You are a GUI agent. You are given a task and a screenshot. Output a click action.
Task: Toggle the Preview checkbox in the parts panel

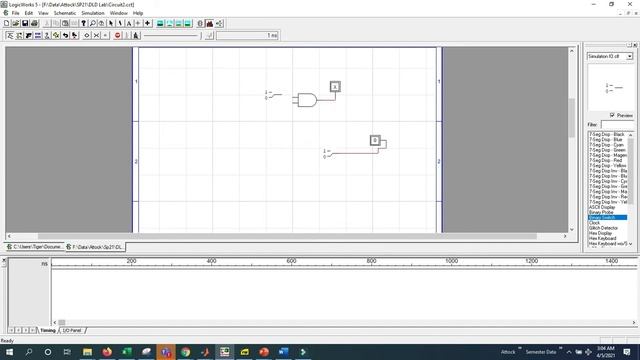[612, 115]
